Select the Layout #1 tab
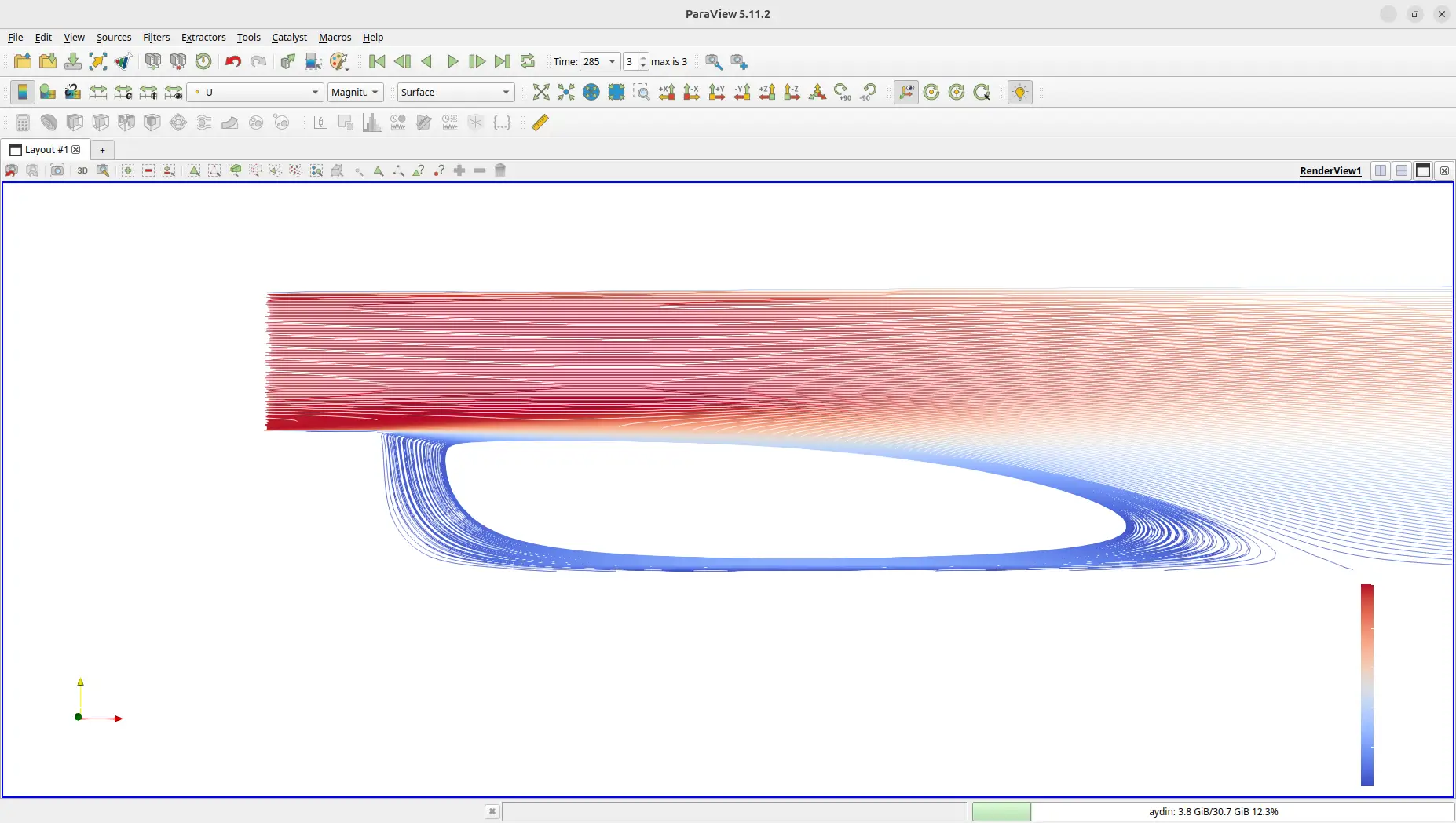The height and width of the screenshot is (823, 1456). [x=45, y=149]
